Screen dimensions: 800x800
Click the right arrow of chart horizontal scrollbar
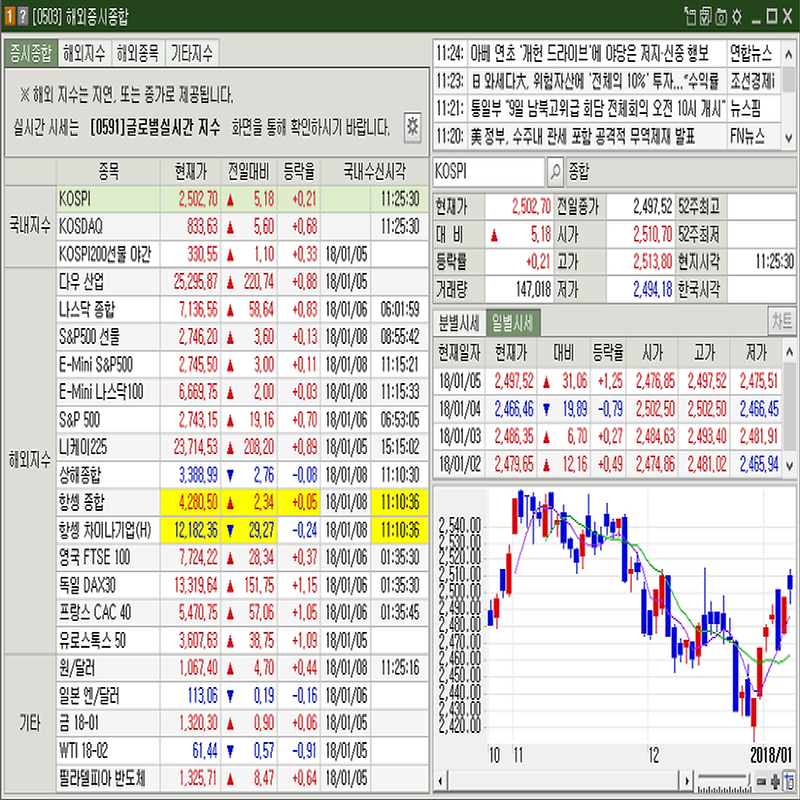point(687,781)
